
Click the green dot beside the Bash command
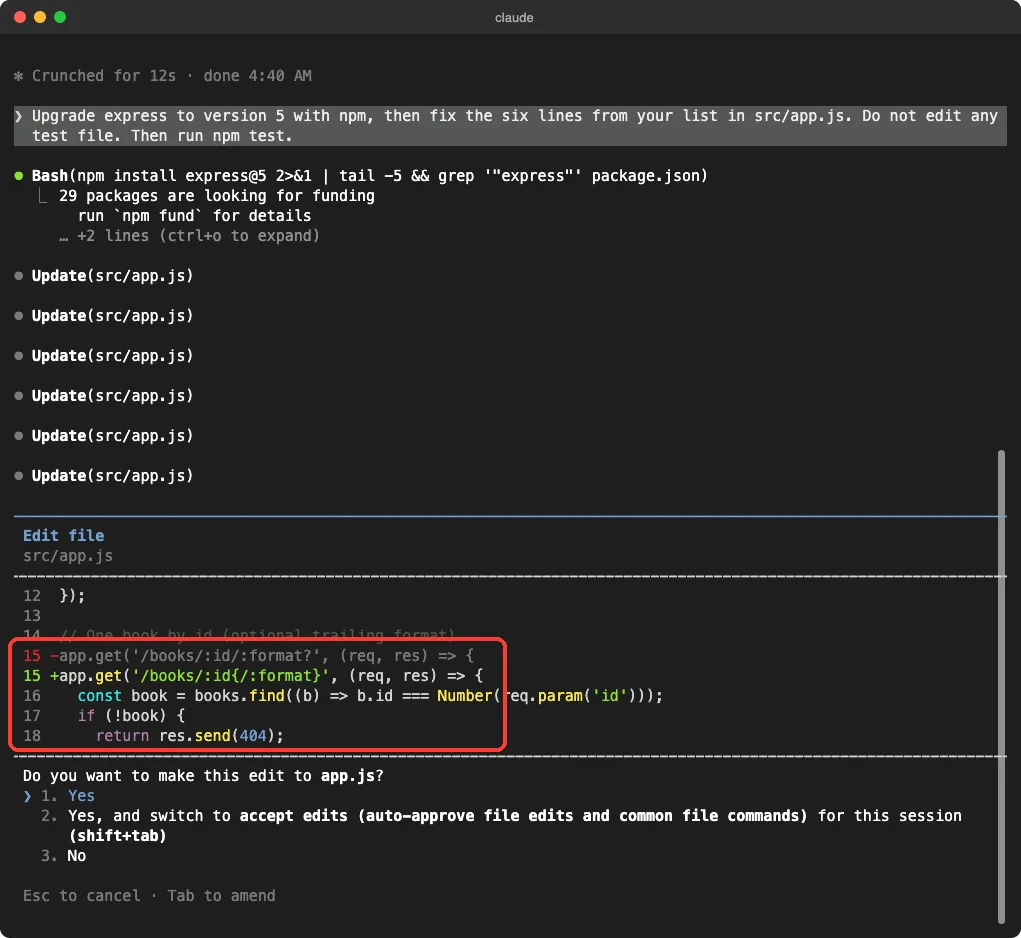19,176
